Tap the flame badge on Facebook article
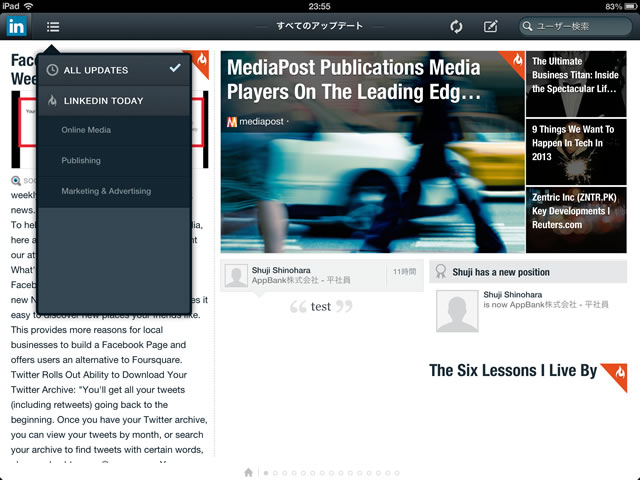 [x=200, y=61]
